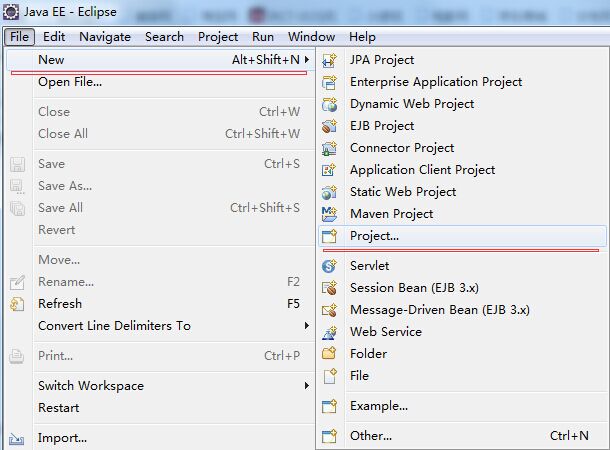Choose Open File... from File menu
610x450 pixels.
pyautogui.click(x=160, y=82)
